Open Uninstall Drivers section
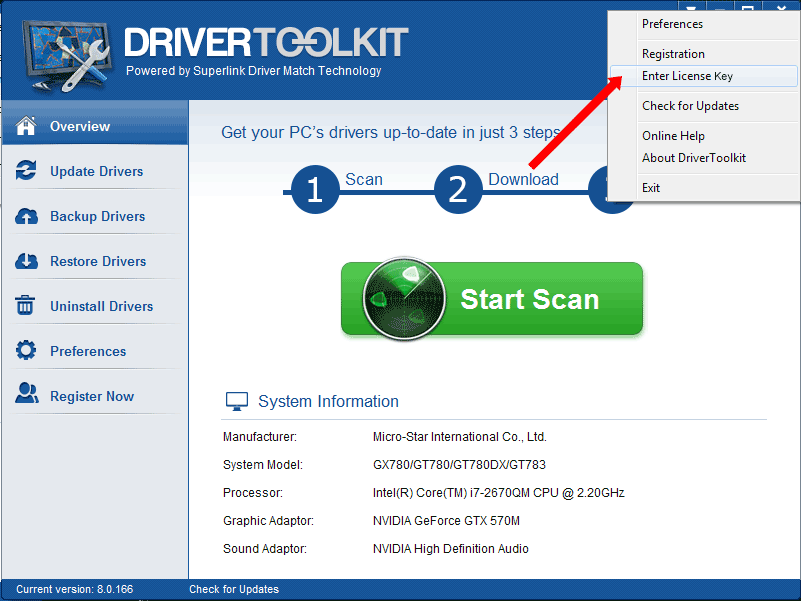This screenshot has height=601, width=801. (95, 306)
